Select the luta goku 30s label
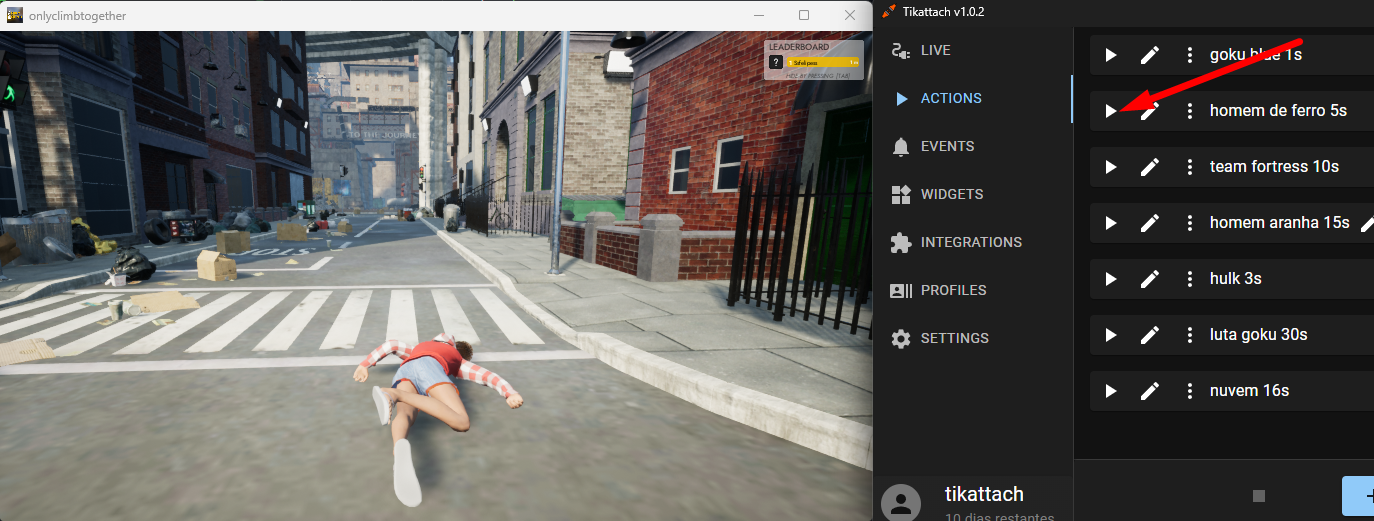The image size is (1374, 521). click(1259, 335)
